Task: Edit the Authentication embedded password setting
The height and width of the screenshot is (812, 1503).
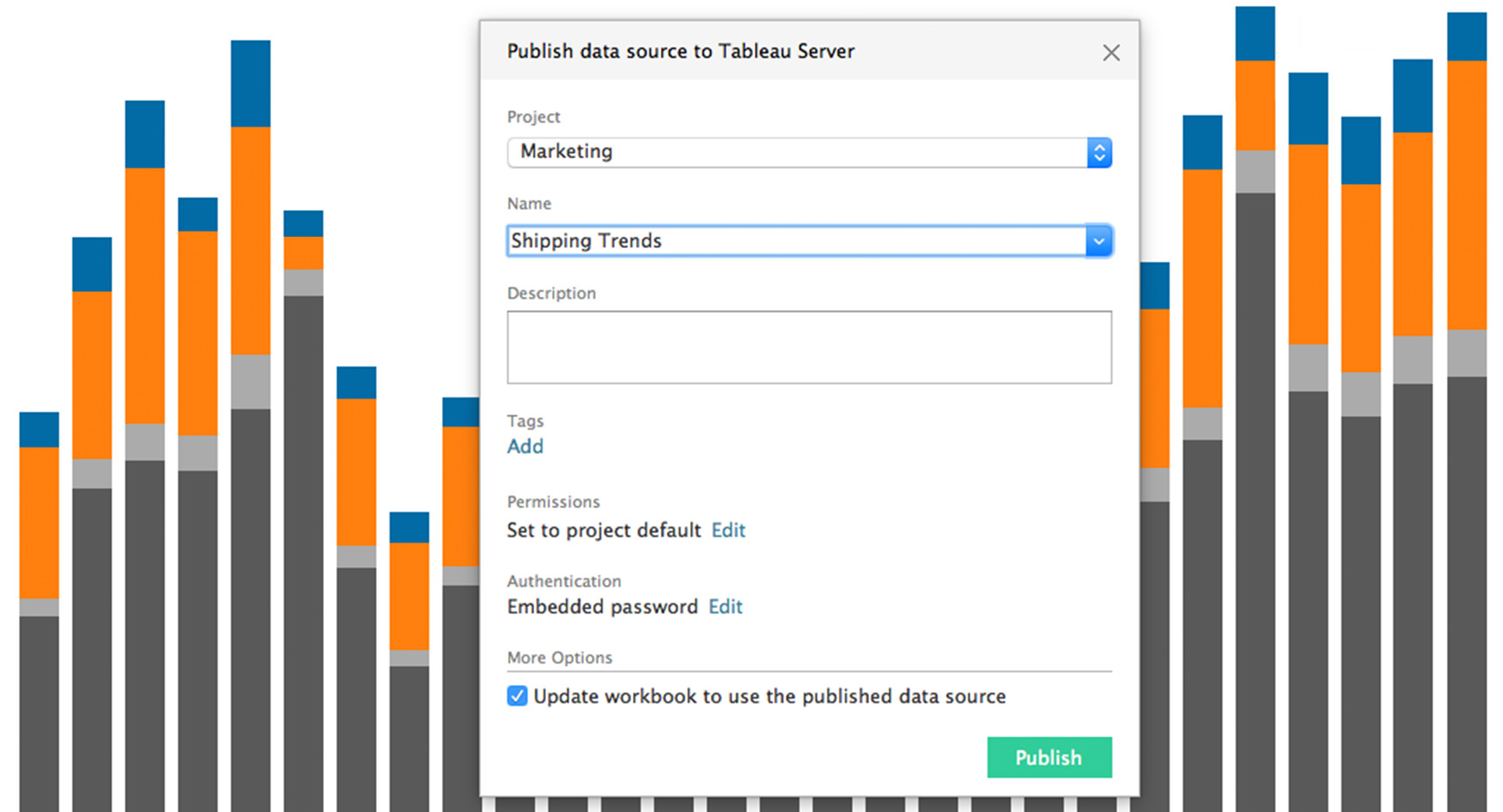Action: pyautogui.click(x=726, y=607)
